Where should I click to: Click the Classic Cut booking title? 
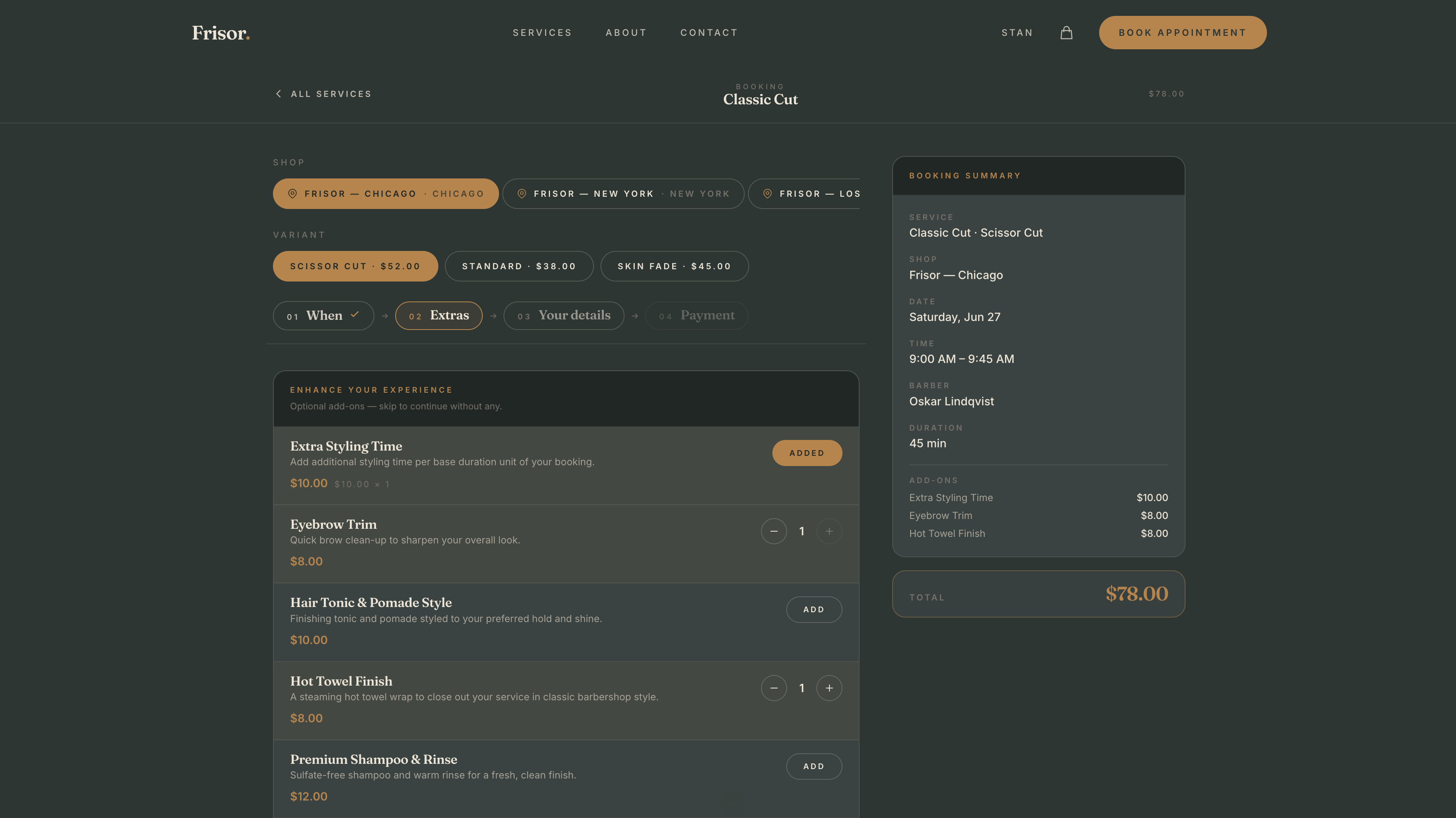click(760, 99)
